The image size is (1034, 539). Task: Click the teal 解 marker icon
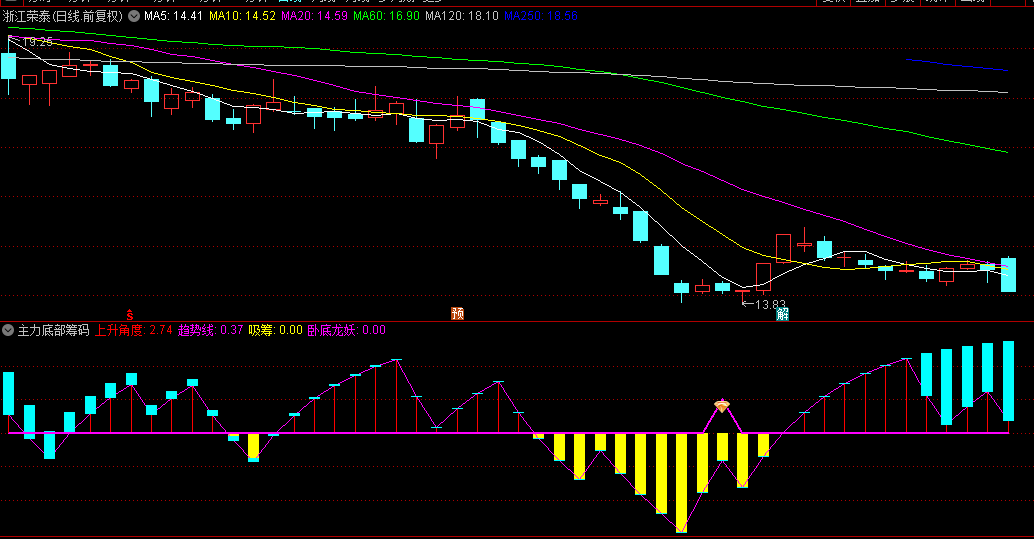click(782, 313)
